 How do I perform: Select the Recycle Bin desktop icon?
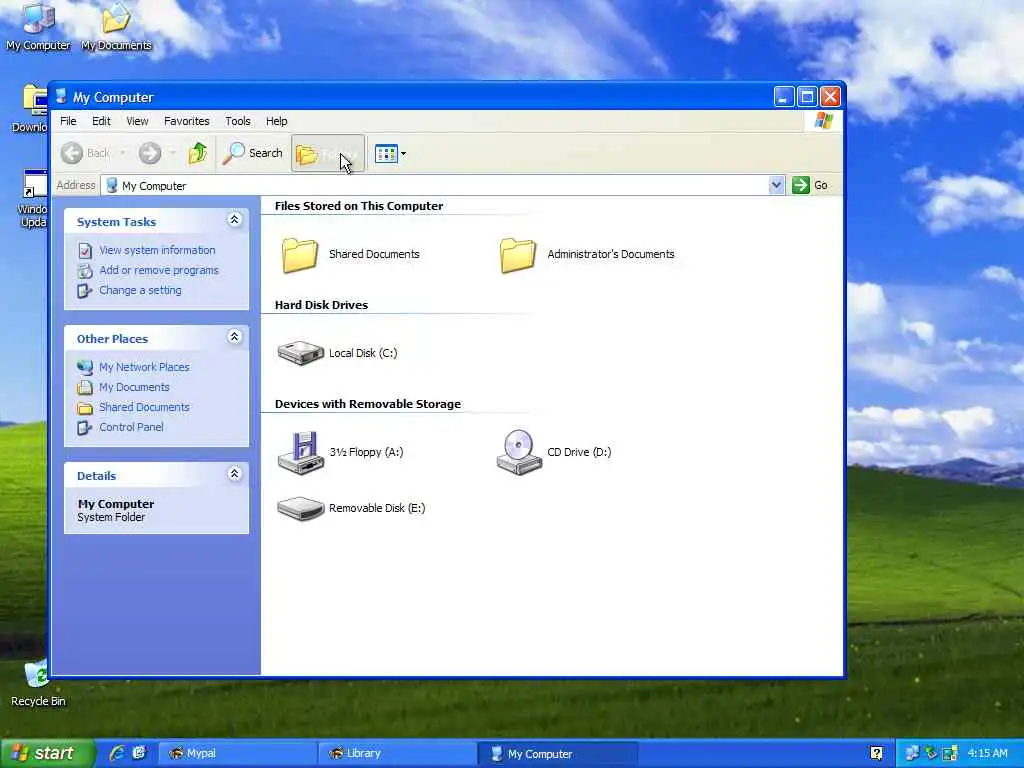[x=38, y=684]
